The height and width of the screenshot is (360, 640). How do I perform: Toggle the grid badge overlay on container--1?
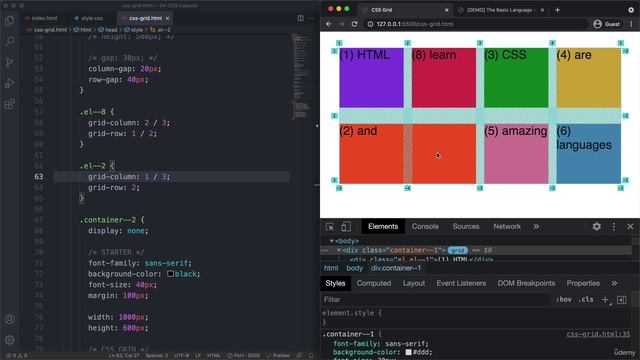(x=458, y=250)
